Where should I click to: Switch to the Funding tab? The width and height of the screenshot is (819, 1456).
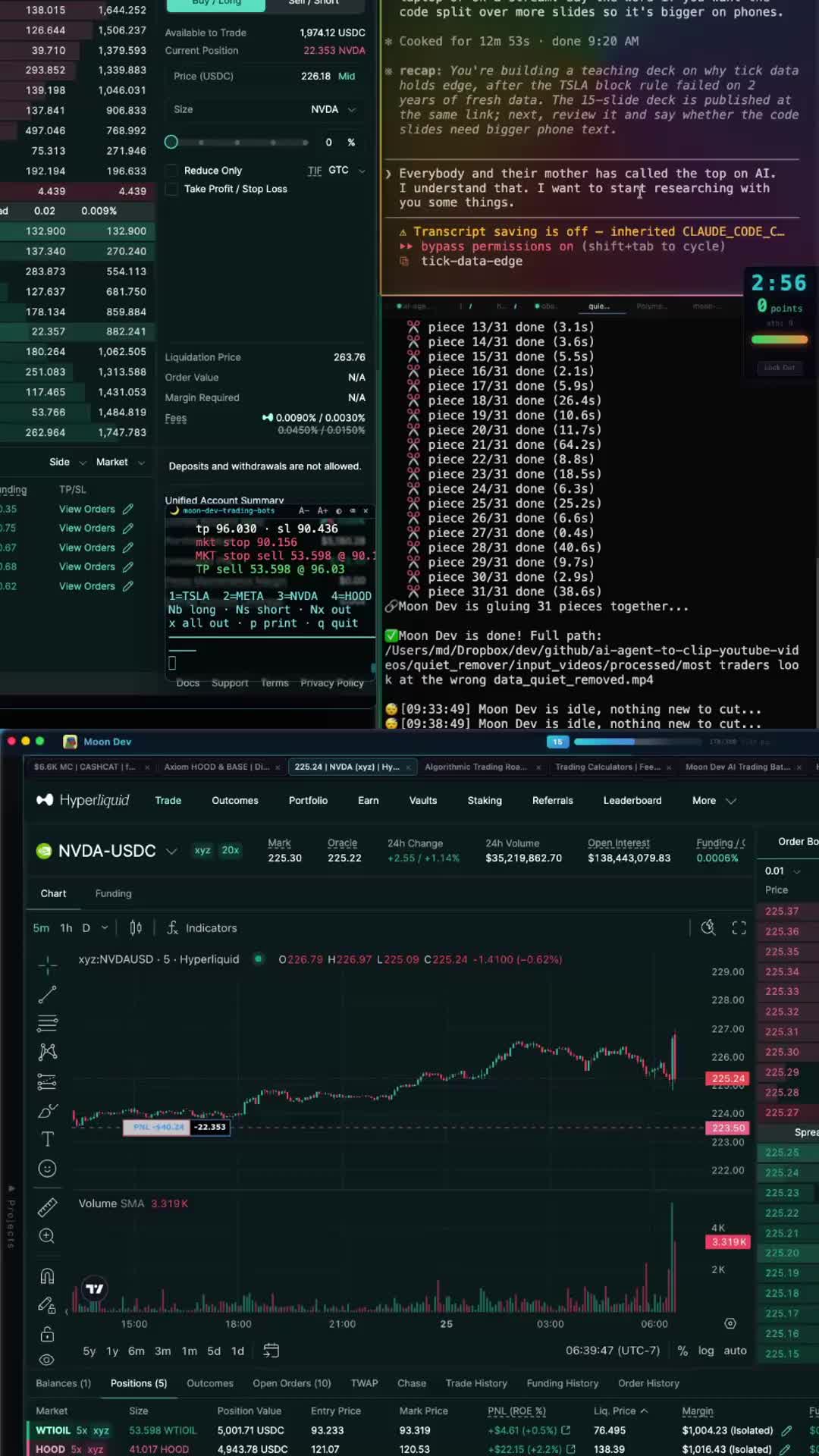click(x=113, y=893)
